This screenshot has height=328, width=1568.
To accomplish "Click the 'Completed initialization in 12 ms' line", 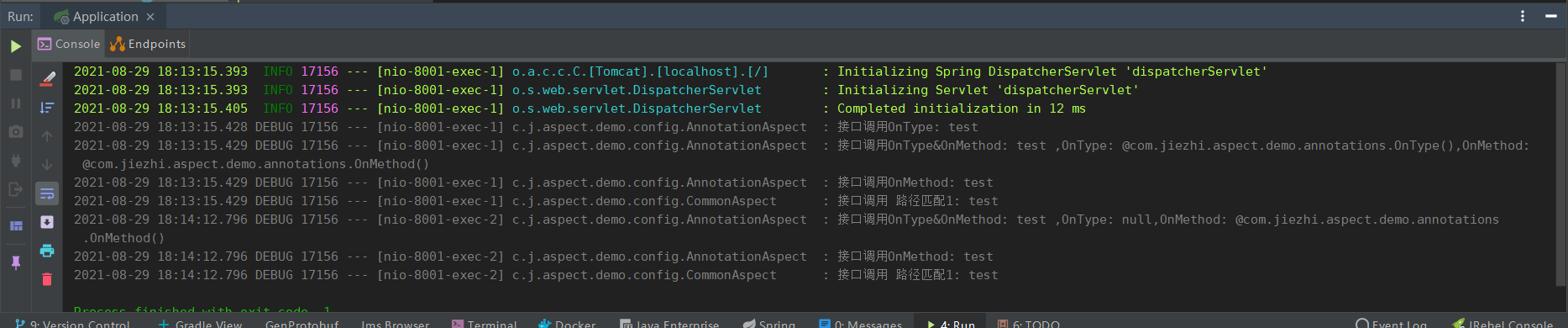I will click(961, 108).
